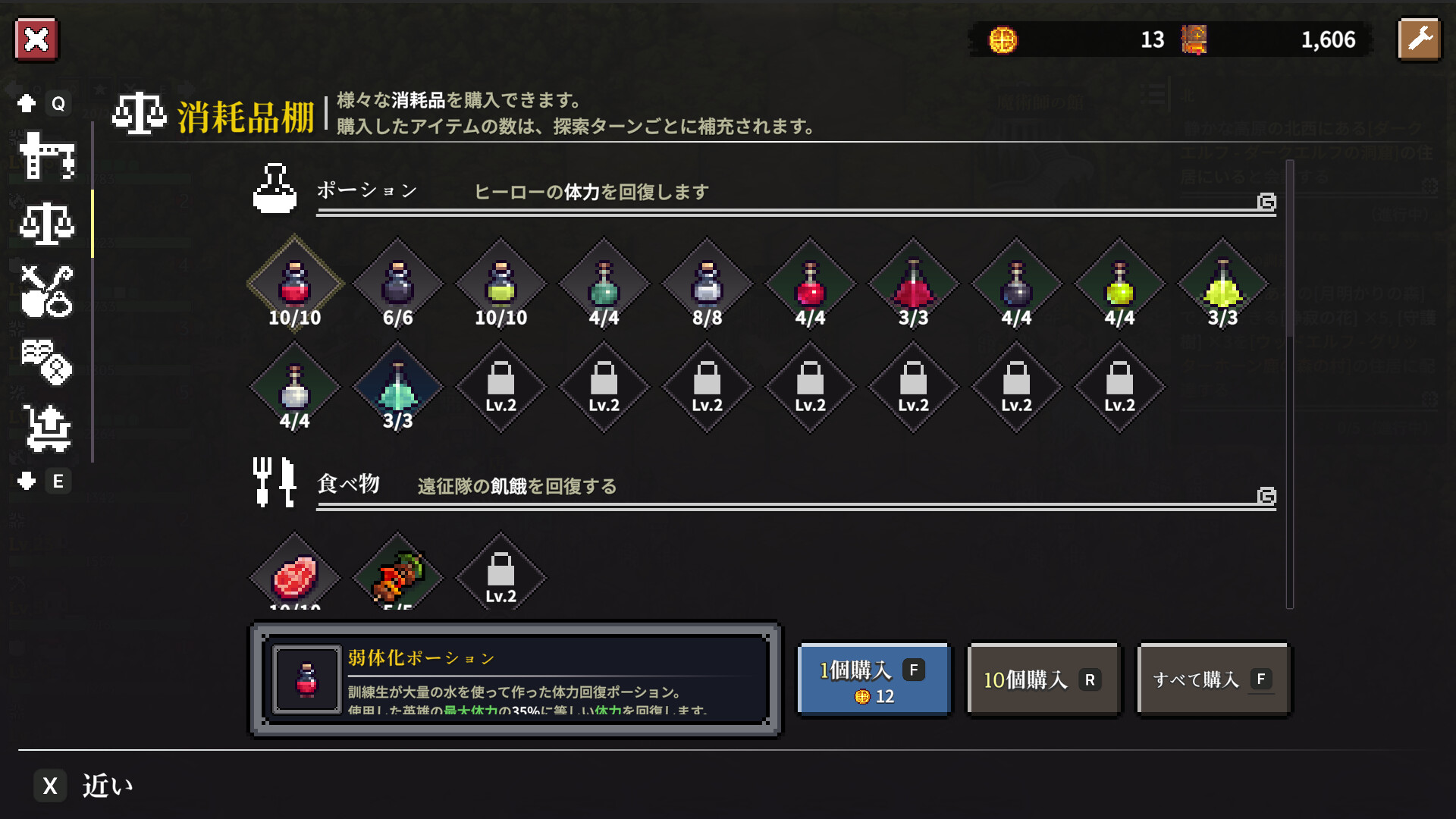
Task: Switch to the scissors and ring crafting tab
Action: (x=47, y=291)
